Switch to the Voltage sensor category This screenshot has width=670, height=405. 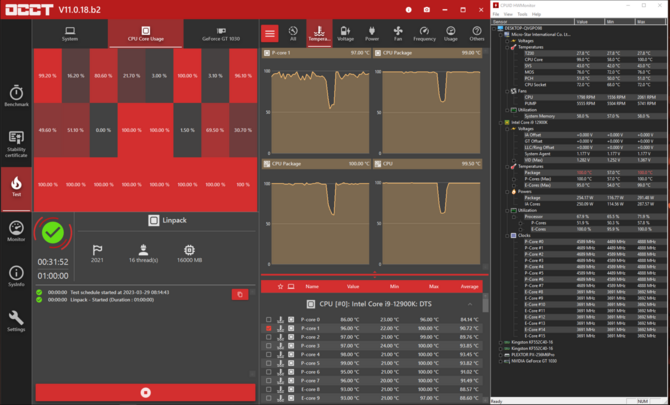click(345, 33)
